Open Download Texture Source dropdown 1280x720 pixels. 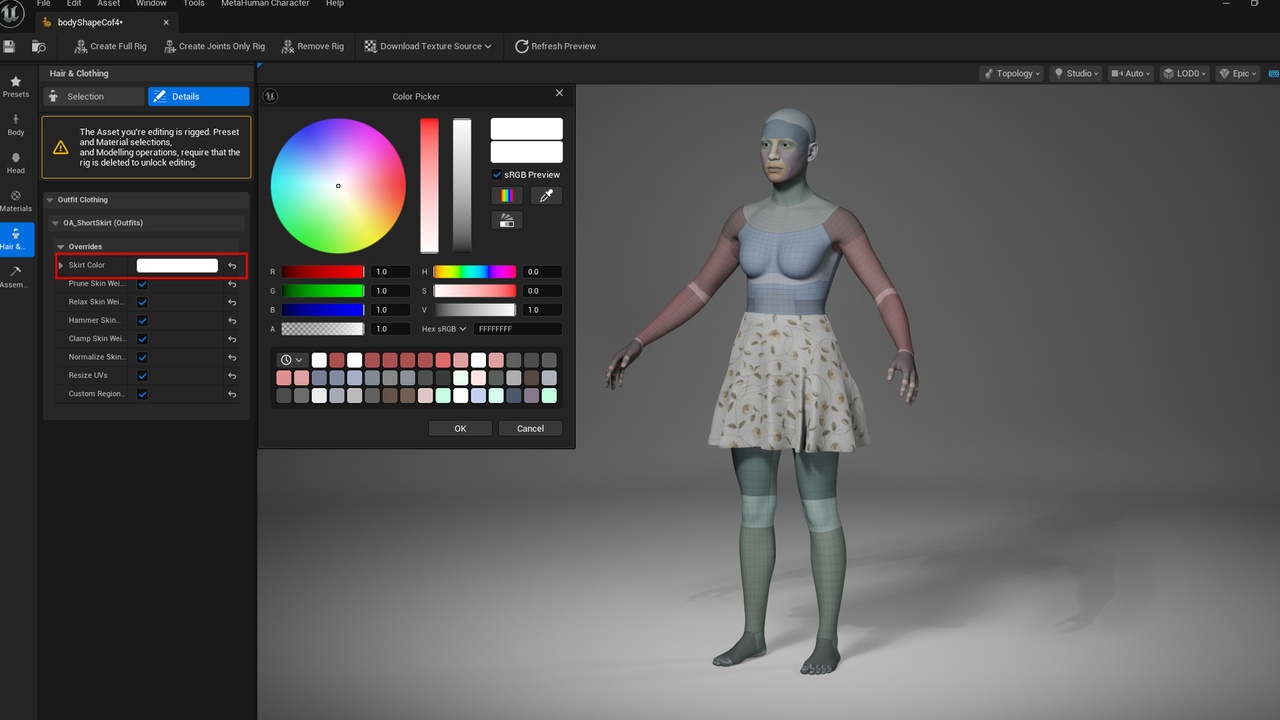[428, 46]
